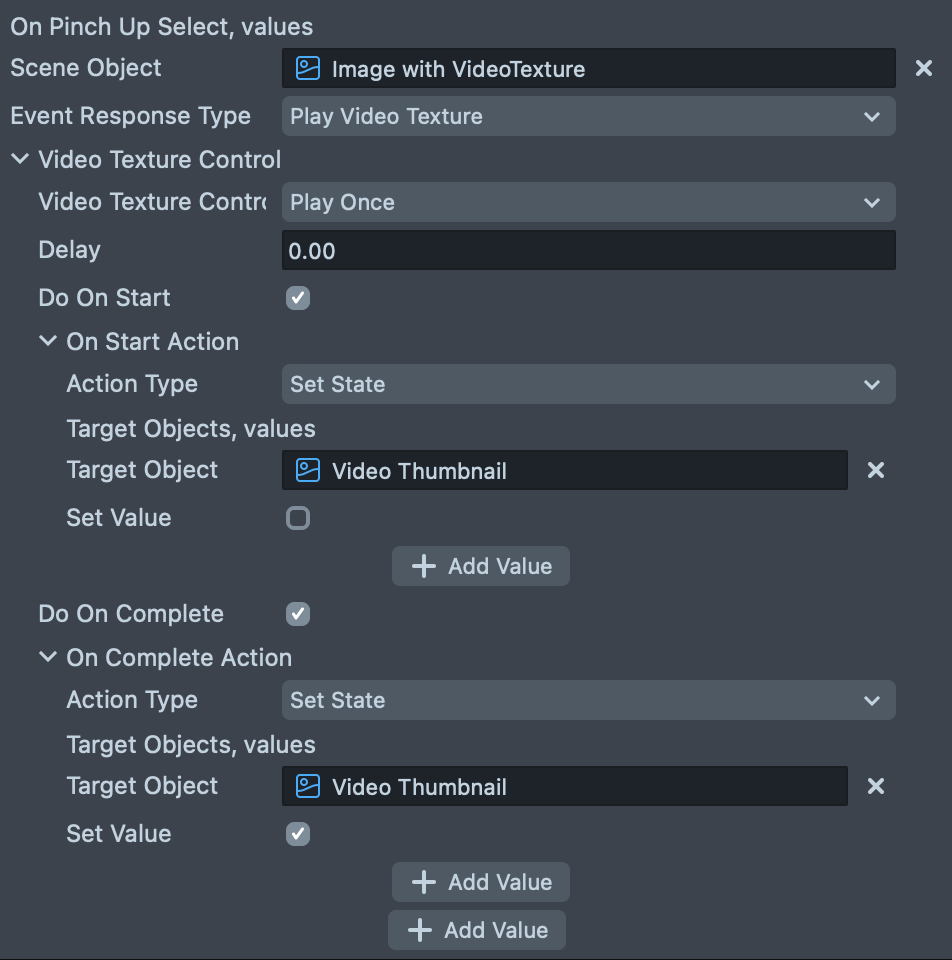Open the On Start Action Type dropdown
Viewport: 952px width, 960px height.
point(588,384)
